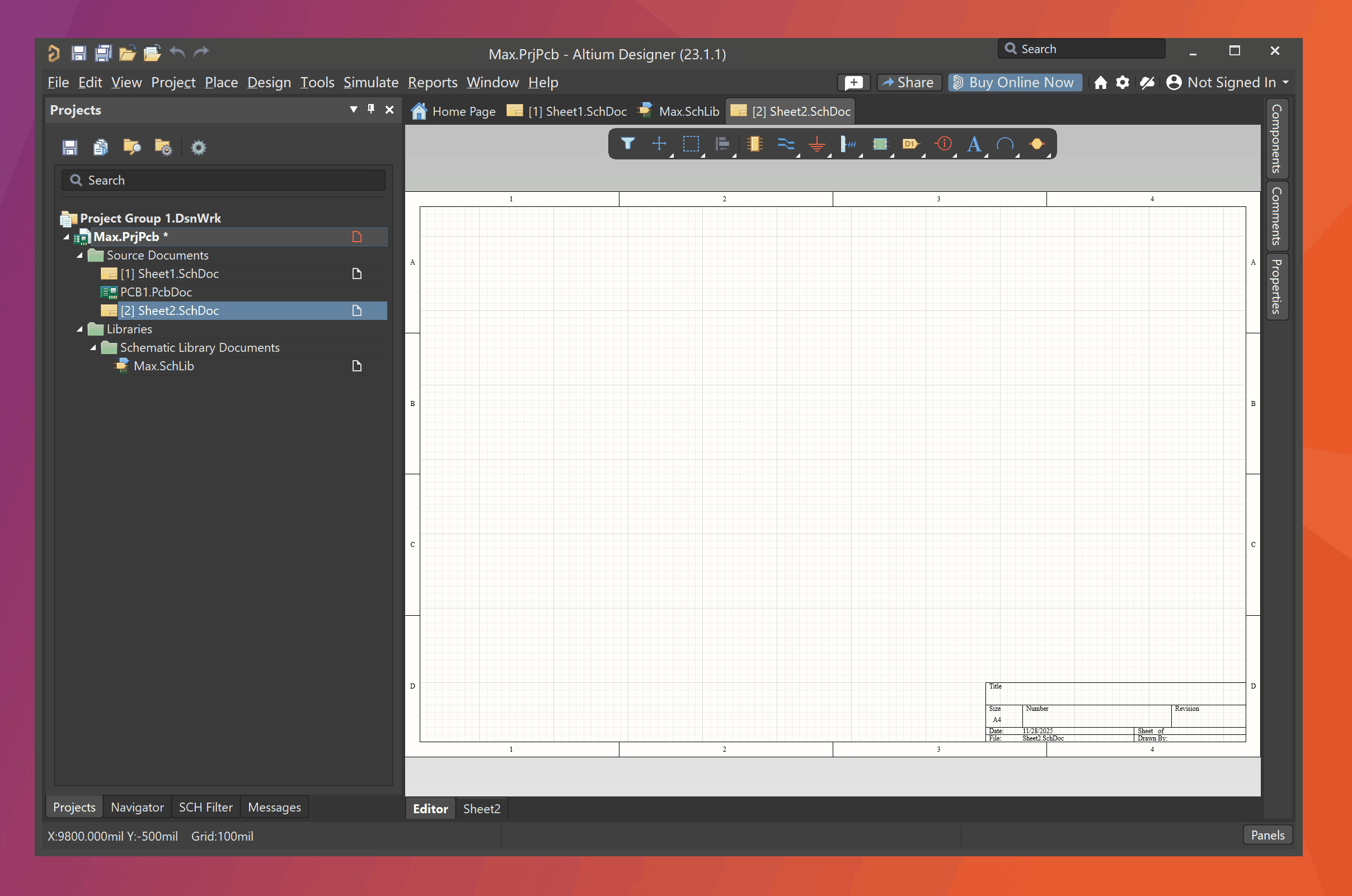
Task: Select the GND power port tool
Action: (x=817, y=144)
